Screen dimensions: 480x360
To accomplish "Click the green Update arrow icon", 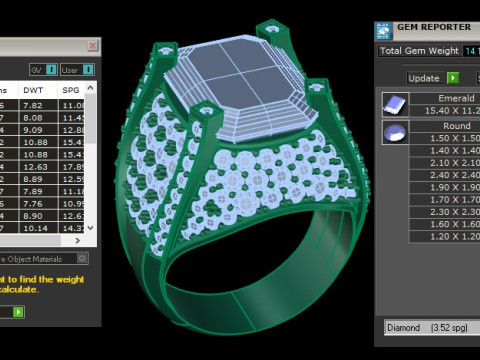I will [453, 78].
